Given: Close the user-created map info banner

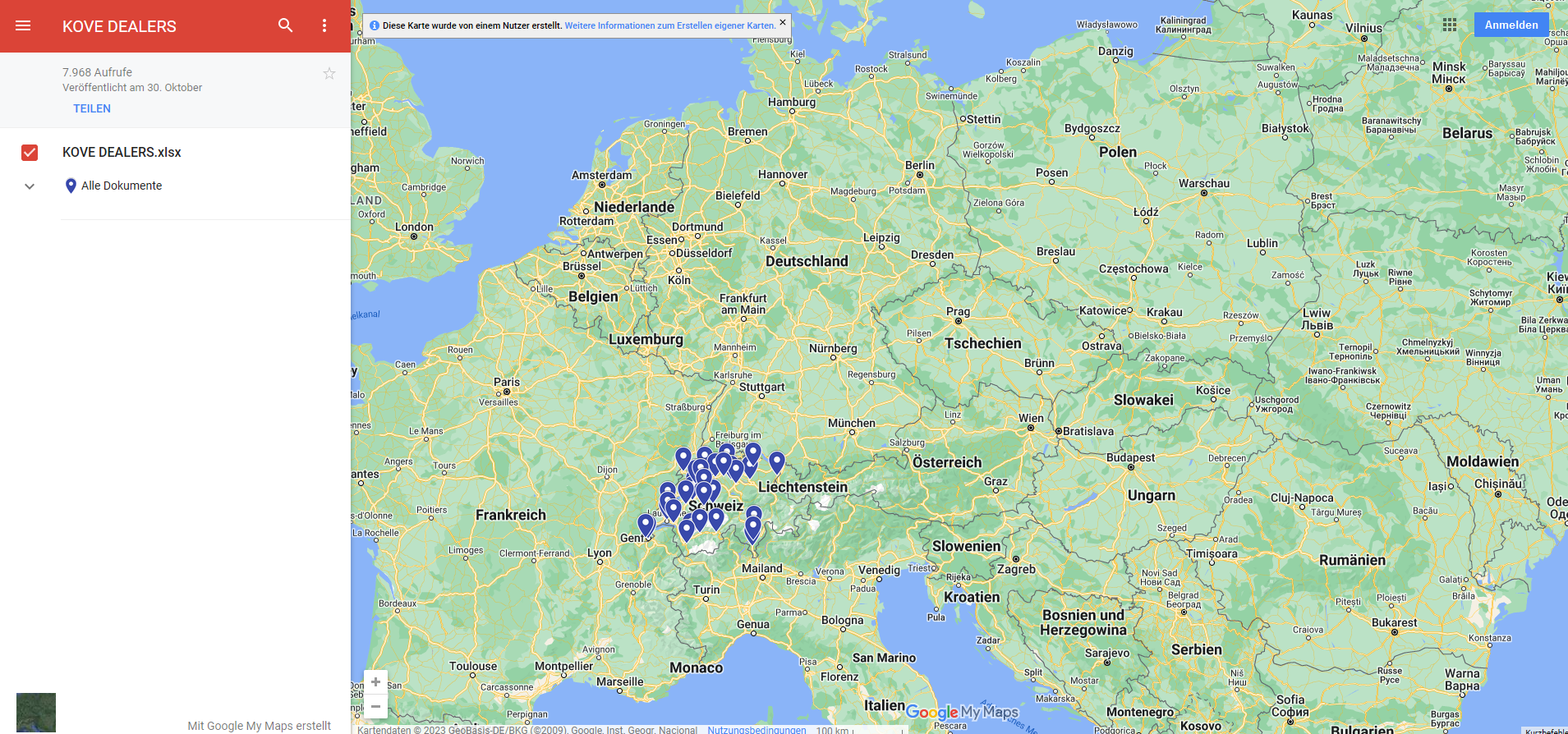Looking at the screenshot, I should [x=782, y=22].
